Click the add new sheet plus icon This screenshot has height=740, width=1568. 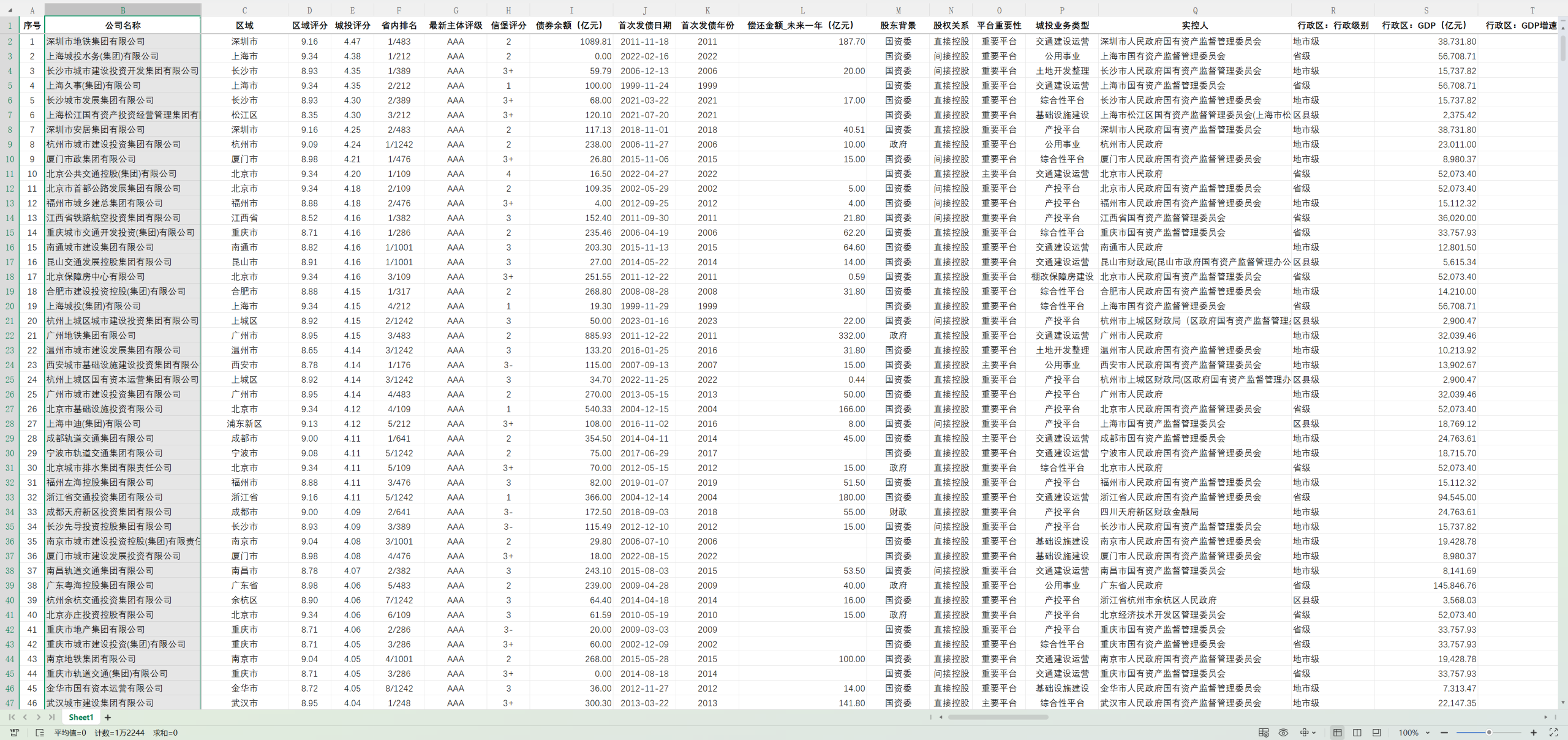point(108,717)
